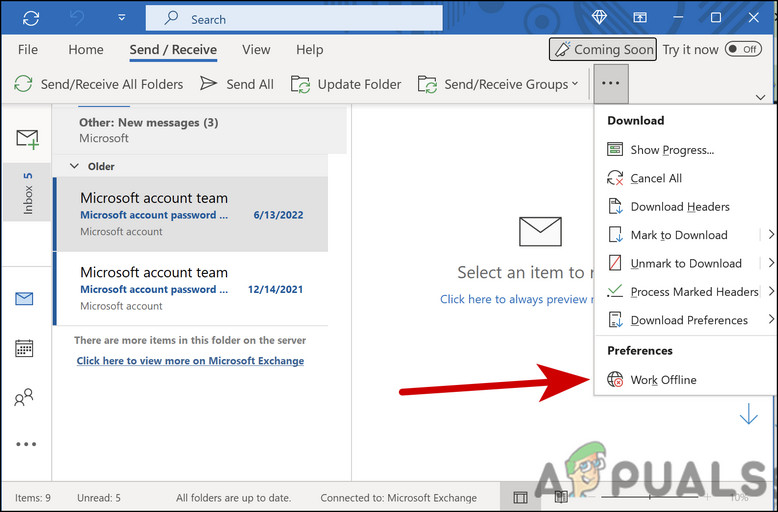Open the Mail module icon
The image size is (778, 512).
pyautogui.click(x=24, y=299)
